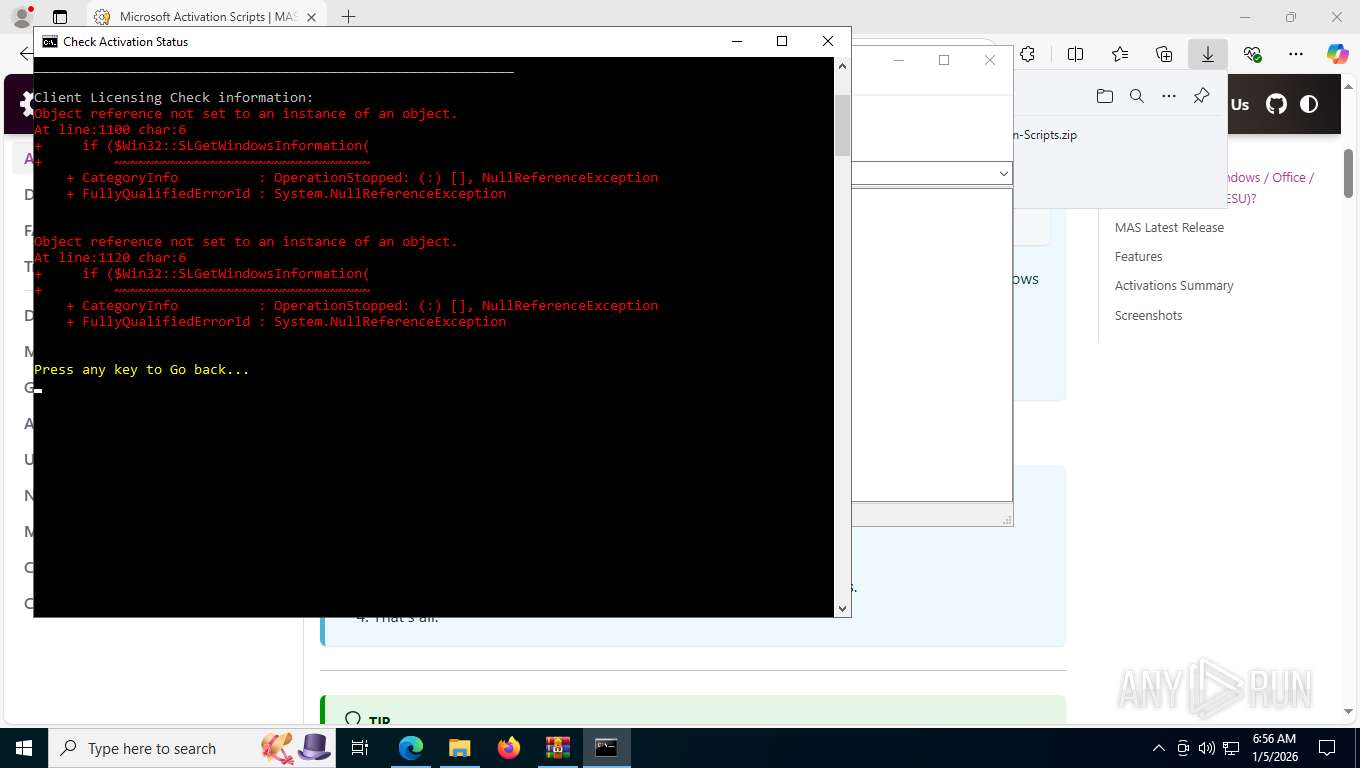Maximize the background dialog window
The height and width of the screenshot is (768, 1360).
coord(943,60)
